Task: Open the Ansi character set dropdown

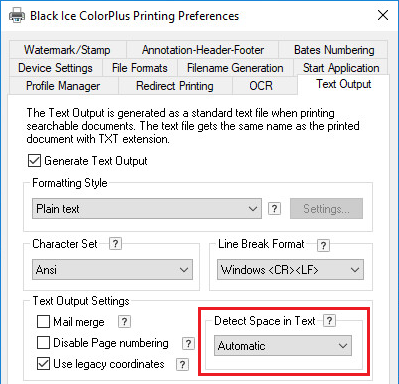Action: (112, 270)
